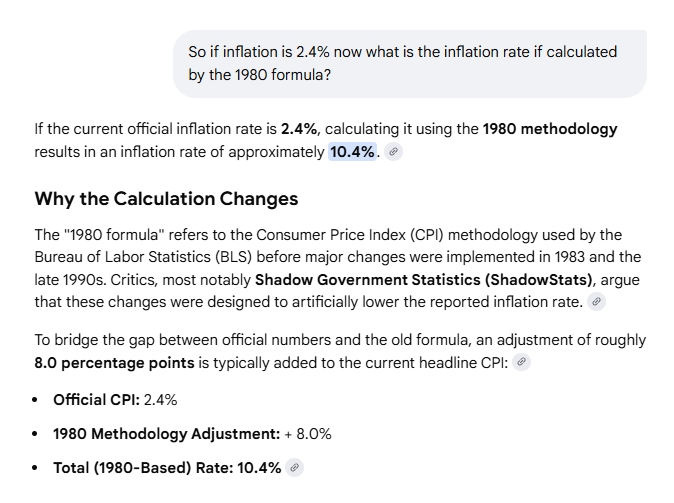Open the citation link after 'reported inflation rate.'
Screen dimensions: 674x503
(x=596, y=301)
